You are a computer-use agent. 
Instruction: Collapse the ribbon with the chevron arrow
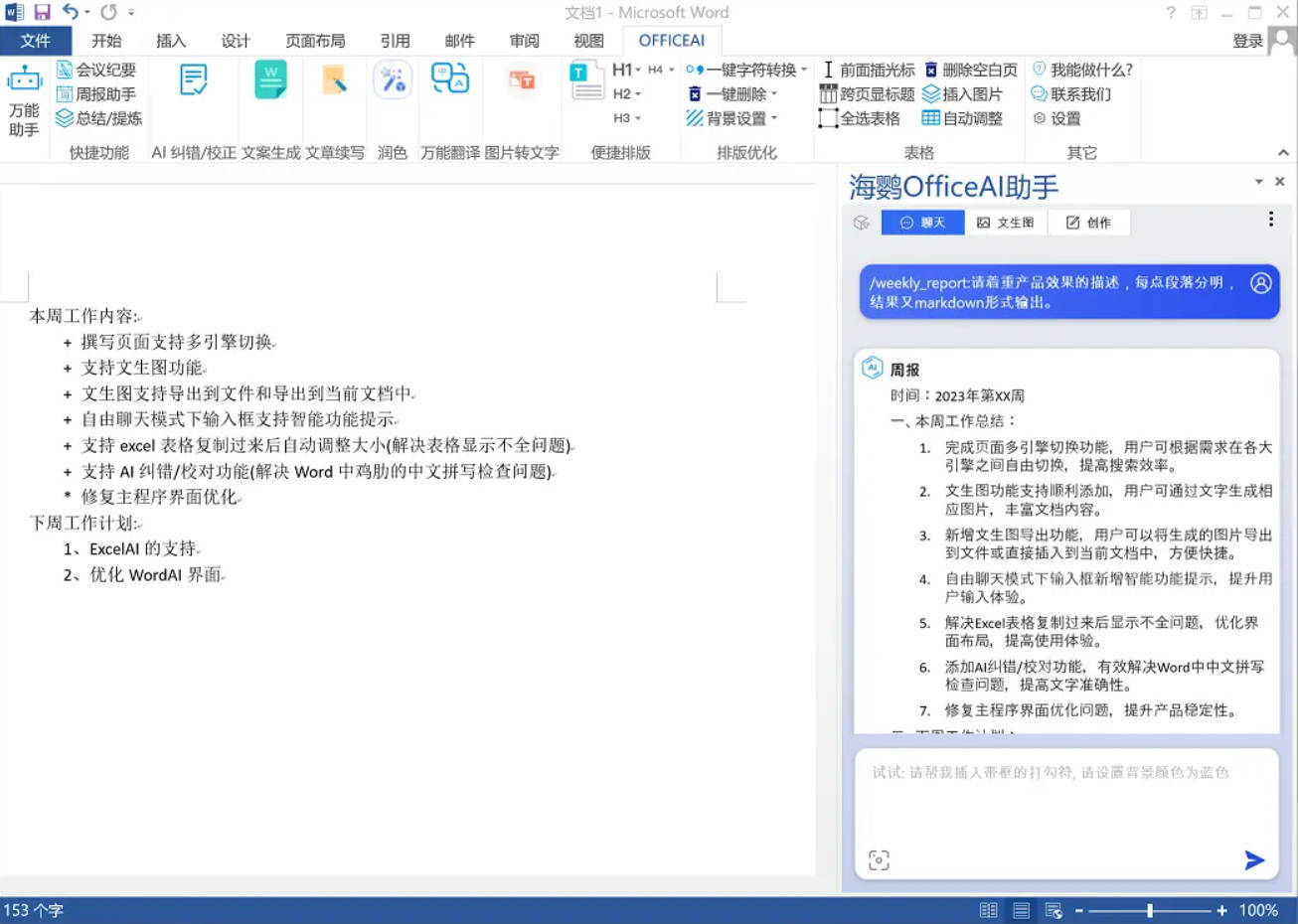(x=1284, y=153)
